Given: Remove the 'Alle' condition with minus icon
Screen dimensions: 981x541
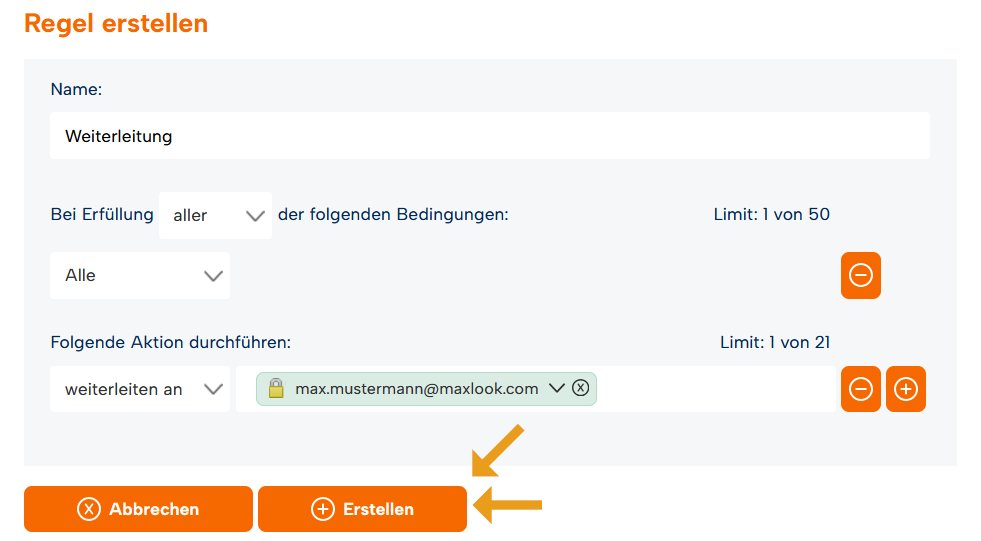Looking at the screenshot, I should [860, 275].
